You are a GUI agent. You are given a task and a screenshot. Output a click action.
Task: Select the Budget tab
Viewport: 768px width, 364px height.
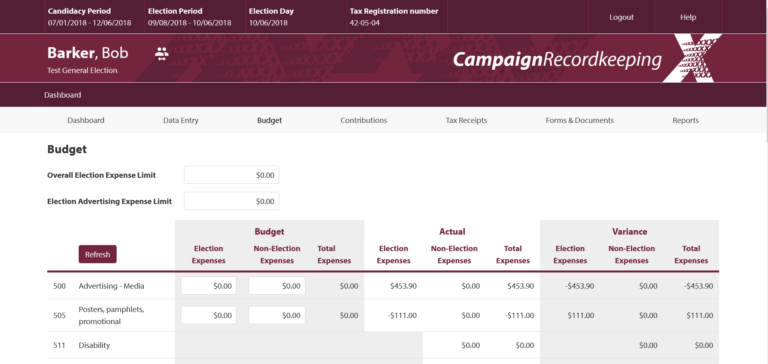[269, 120]
